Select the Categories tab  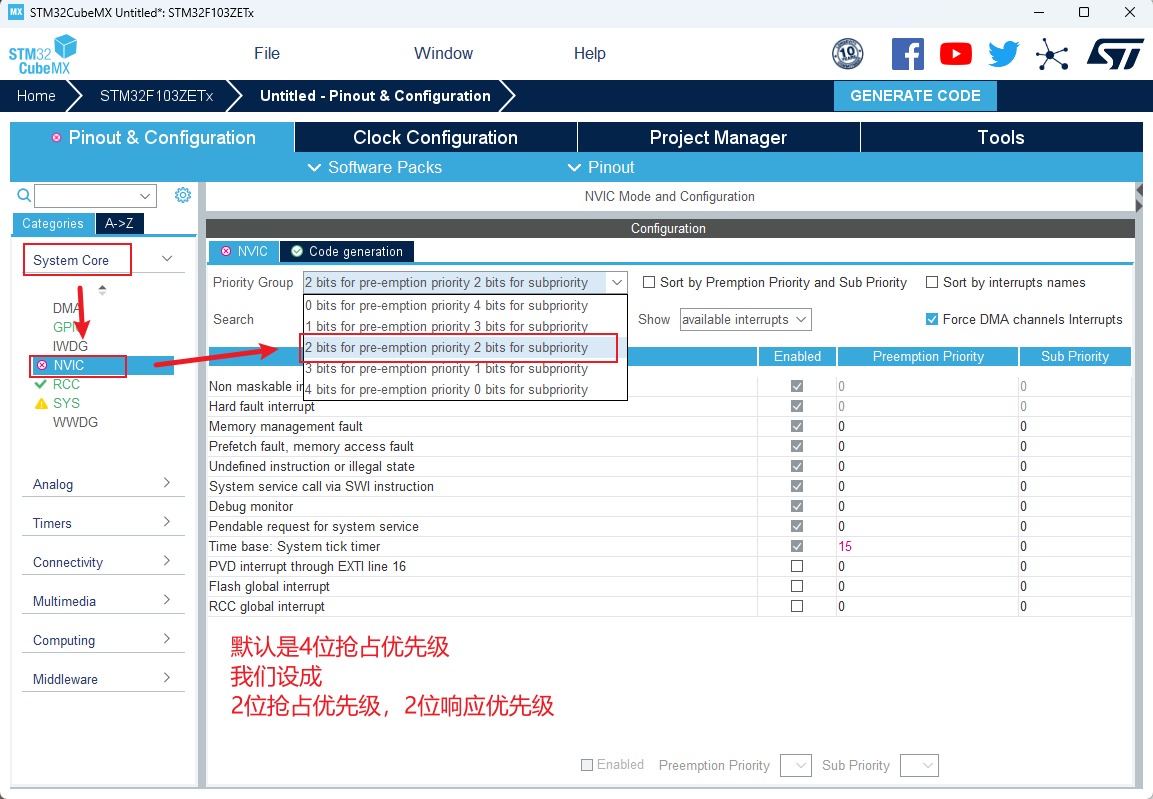click(52, 223)
